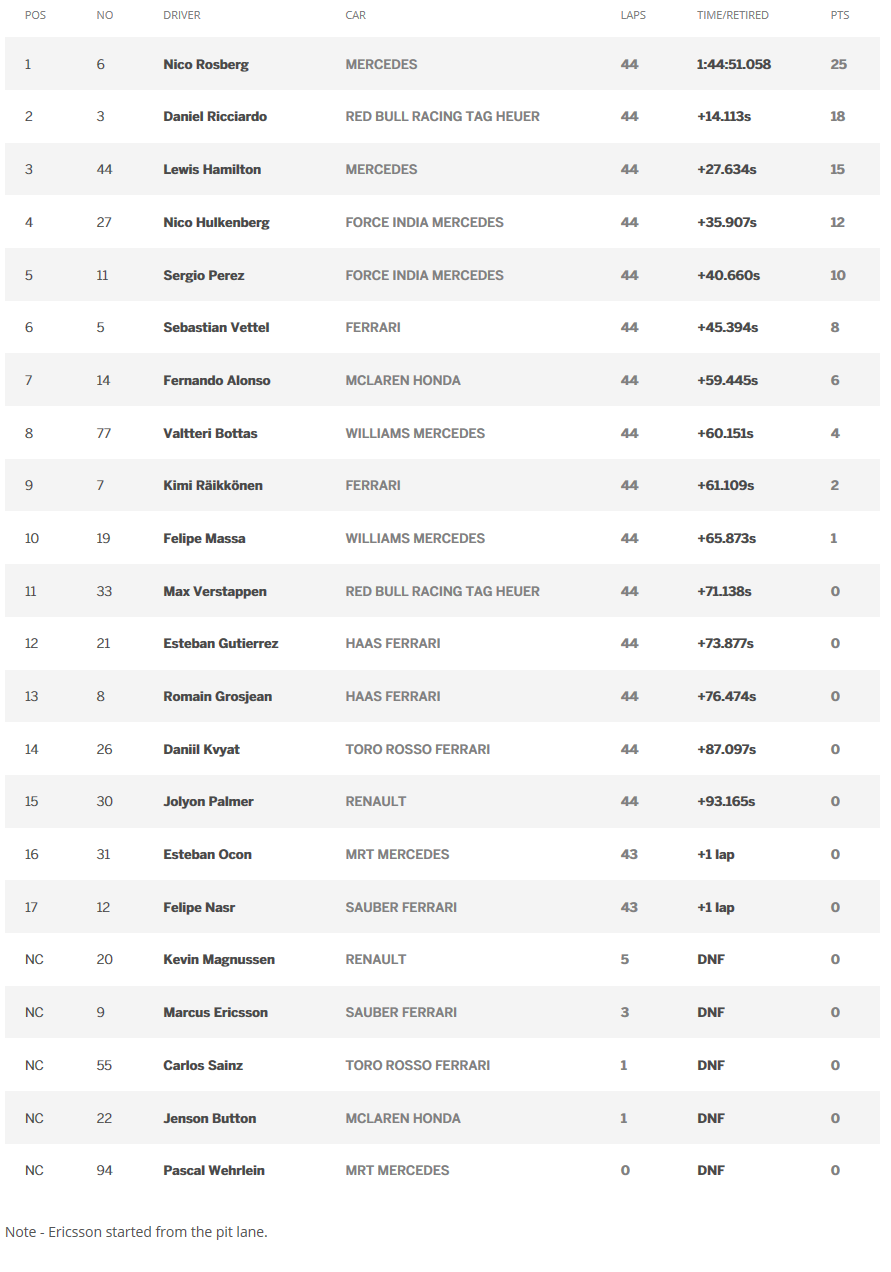Click the DRIVER column header
The image size is (891, 1272).
click(x=182, y=16)
